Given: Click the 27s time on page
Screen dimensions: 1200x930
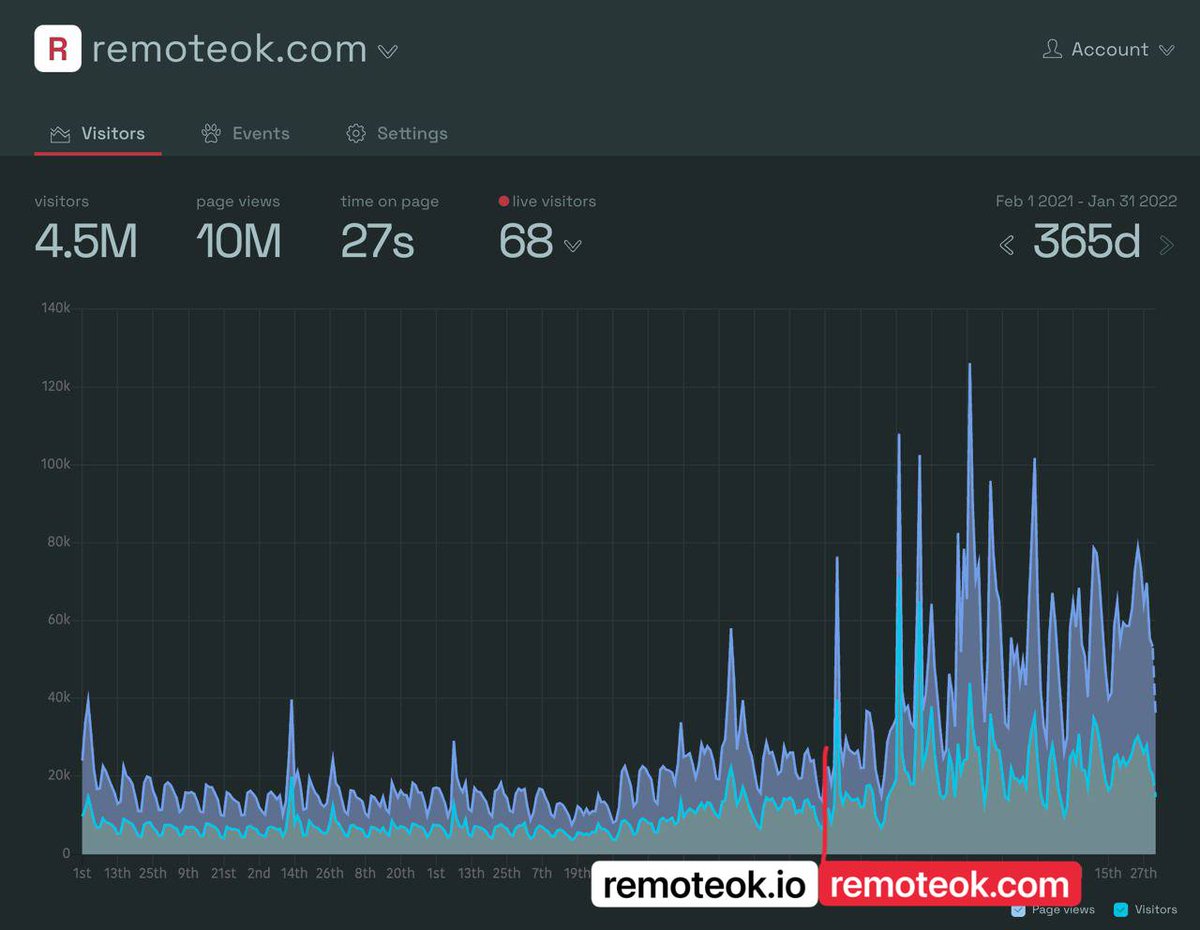Looking at the screenshot, I should 377,241.
